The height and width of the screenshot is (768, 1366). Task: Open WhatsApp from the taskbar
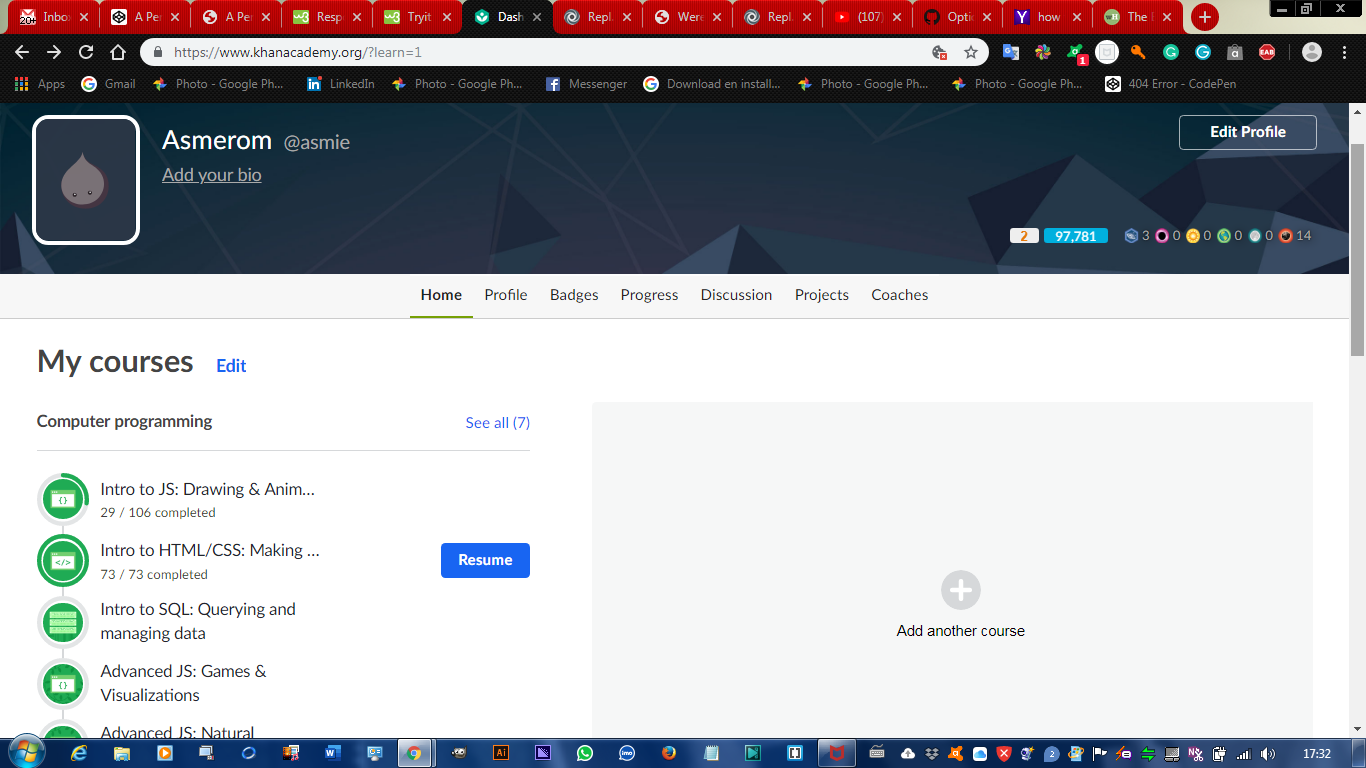584,753
